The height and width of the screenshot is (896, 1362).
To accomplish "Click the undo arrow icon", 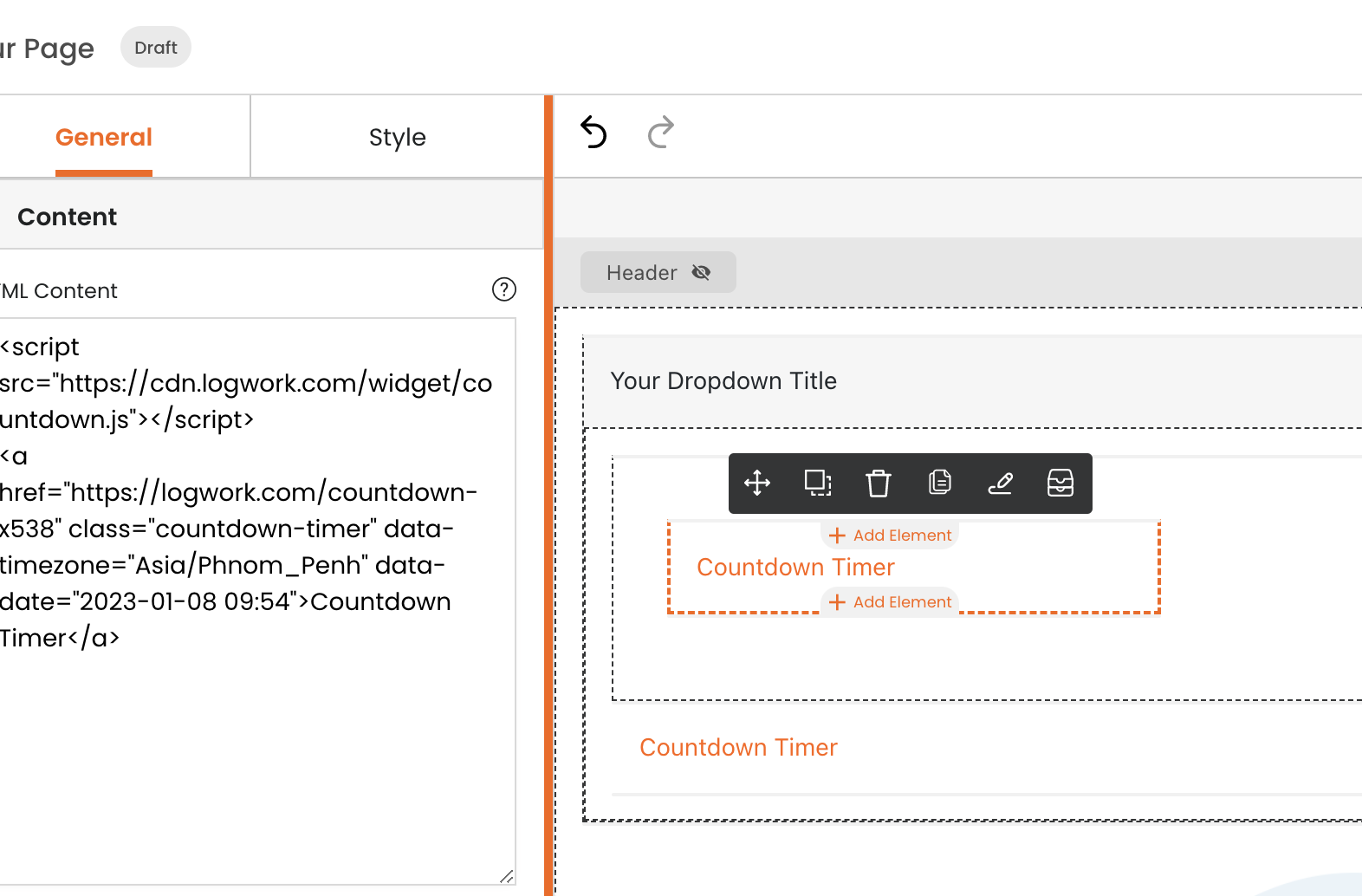I will point(593,133).
